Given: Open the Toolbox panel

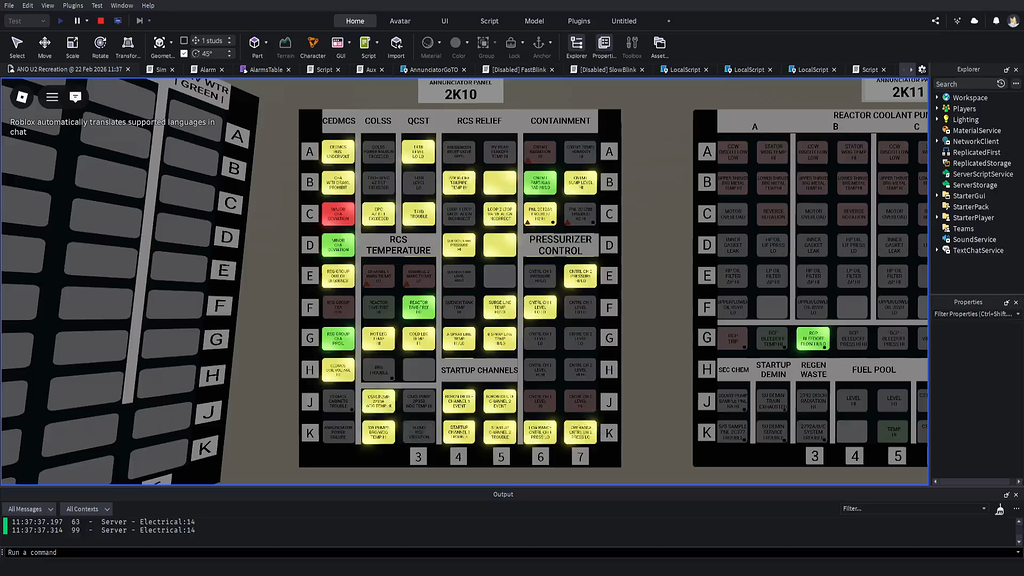Looking at the screenshot, I should [x=632, y=46].
